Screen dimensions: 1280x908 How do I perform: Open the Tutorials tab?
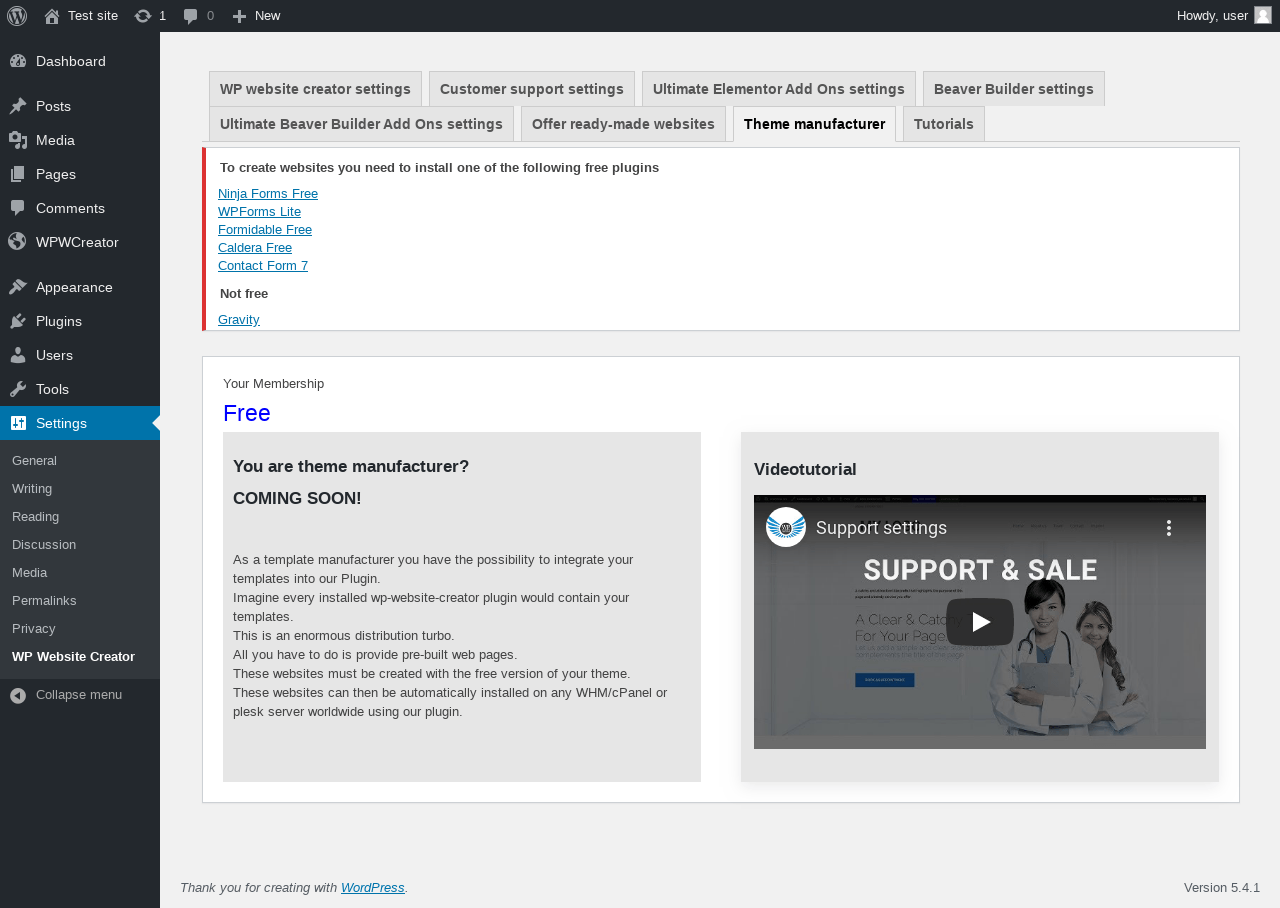click(x=944, y=124)
